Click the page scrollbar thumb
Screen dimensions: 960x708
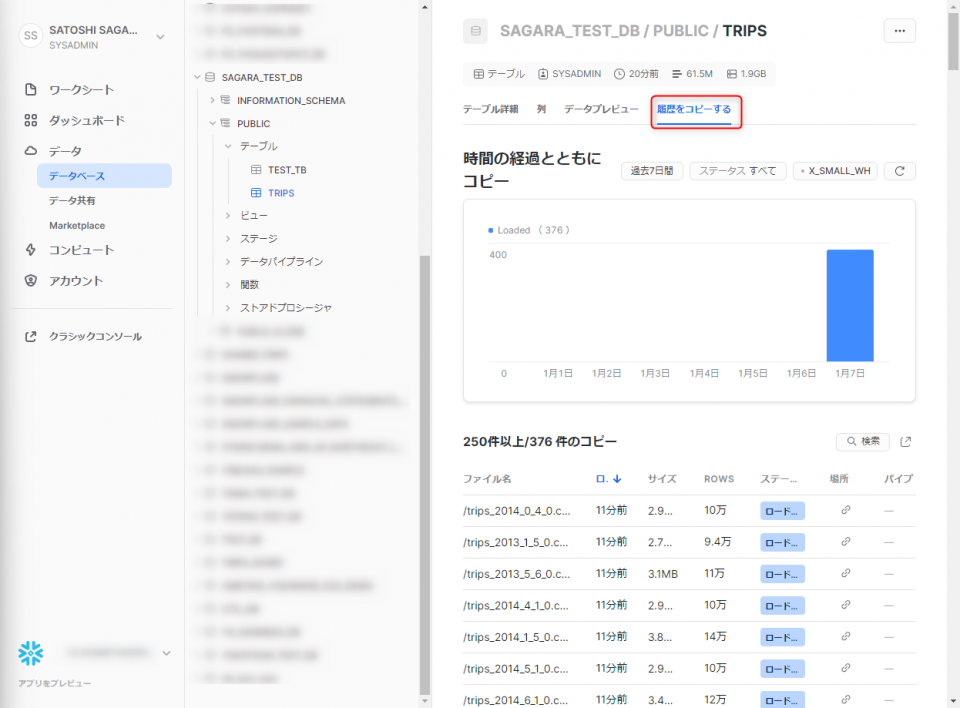coord(953,42)
